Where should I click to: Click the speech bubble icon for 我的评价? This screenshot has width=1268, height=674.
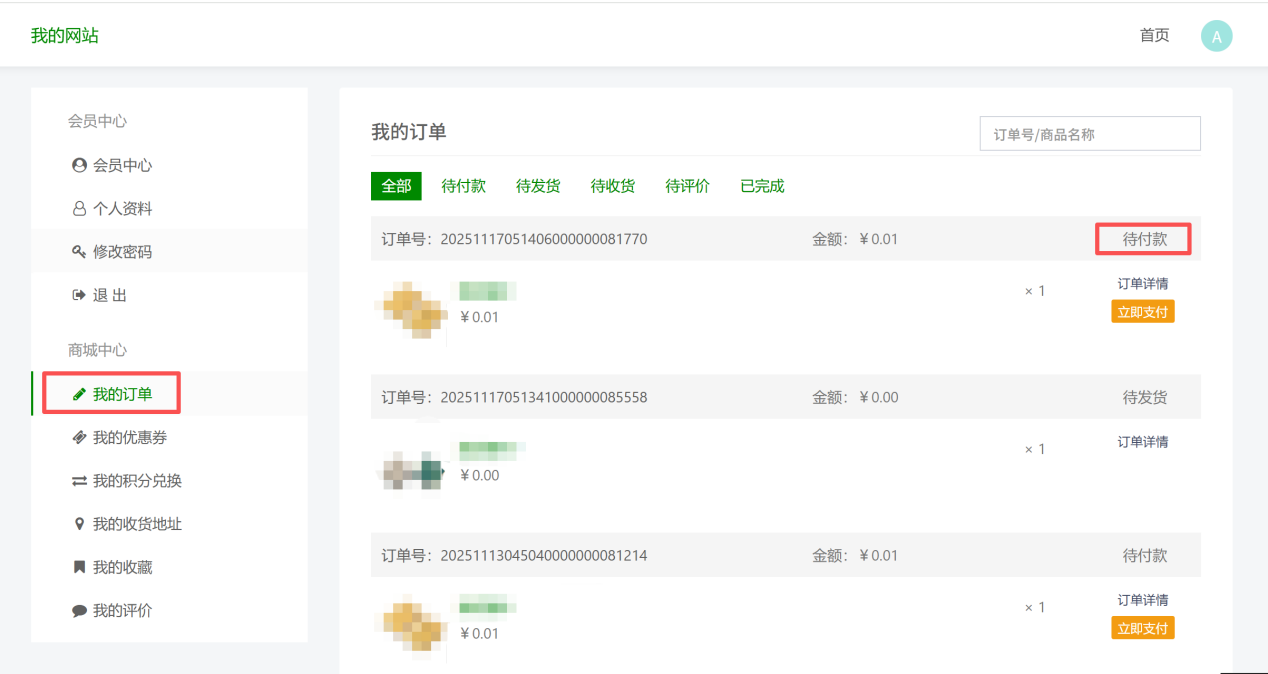(79, 611)
